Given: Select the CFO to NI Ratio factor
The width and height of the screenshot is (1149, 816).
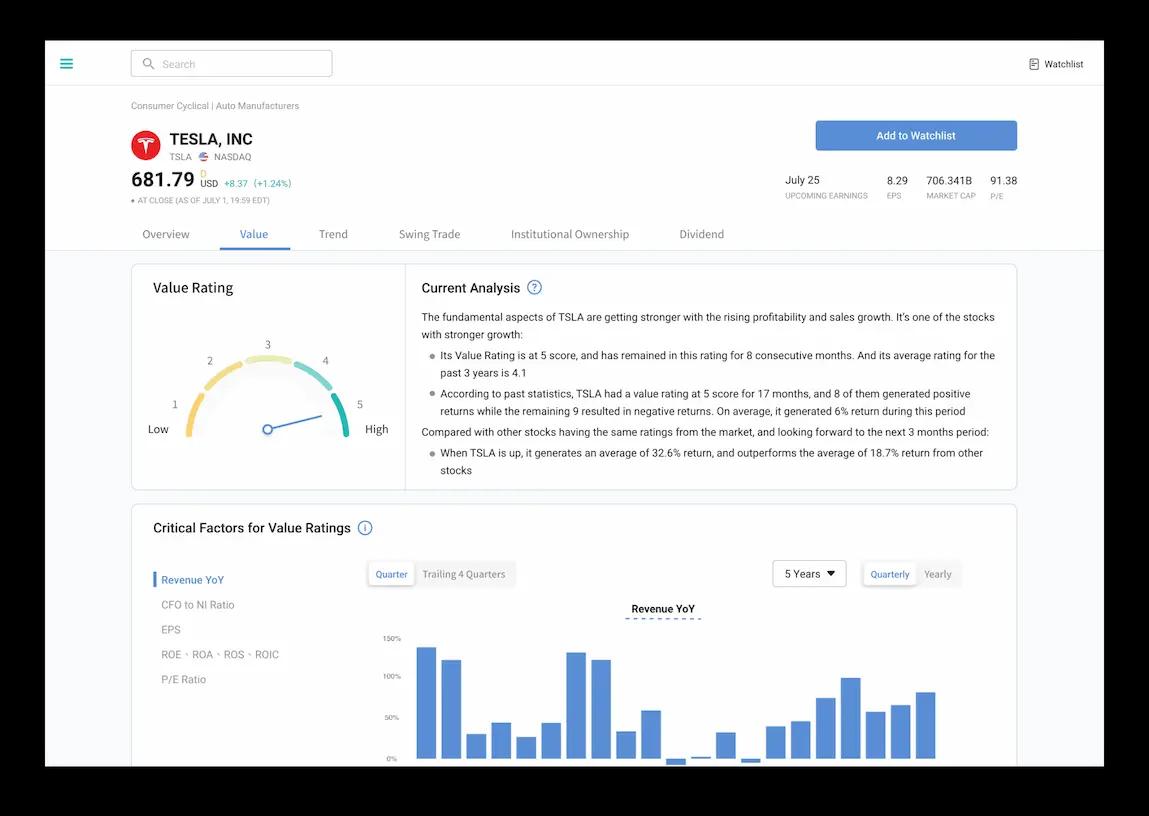Looking at the screenshot, I should [198, 604].
